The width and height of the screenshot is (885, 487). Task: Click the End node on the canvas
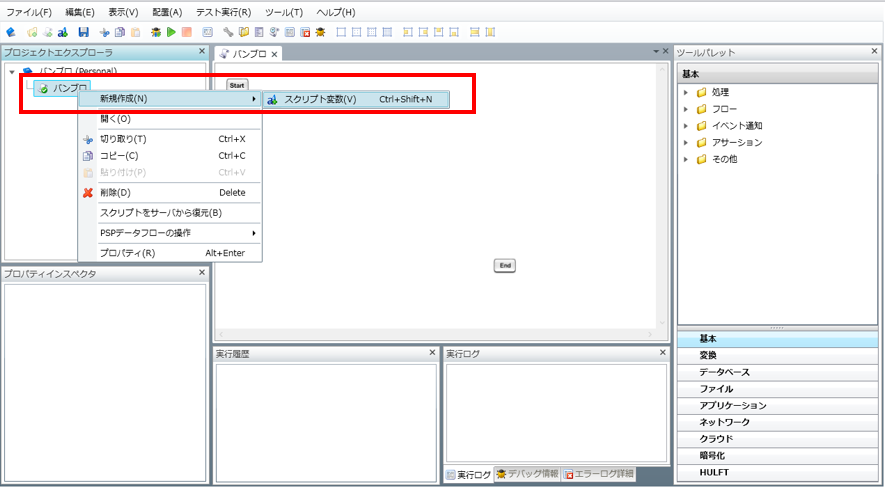tap(505, 265)
